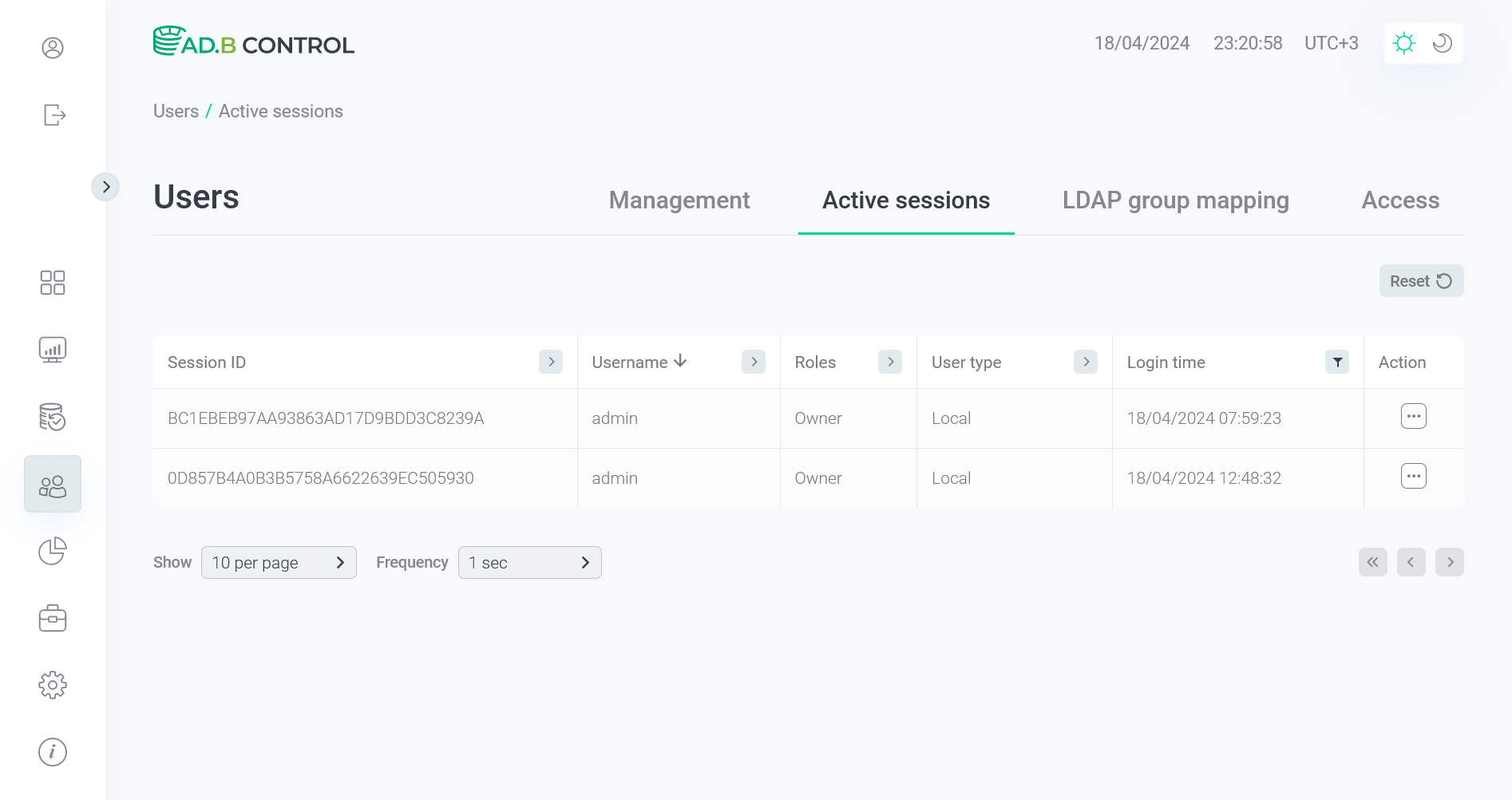The width and height of the screenshot is (1512, 800).
Task: Open the Login time filter
Action: [x=1337, y=362]
